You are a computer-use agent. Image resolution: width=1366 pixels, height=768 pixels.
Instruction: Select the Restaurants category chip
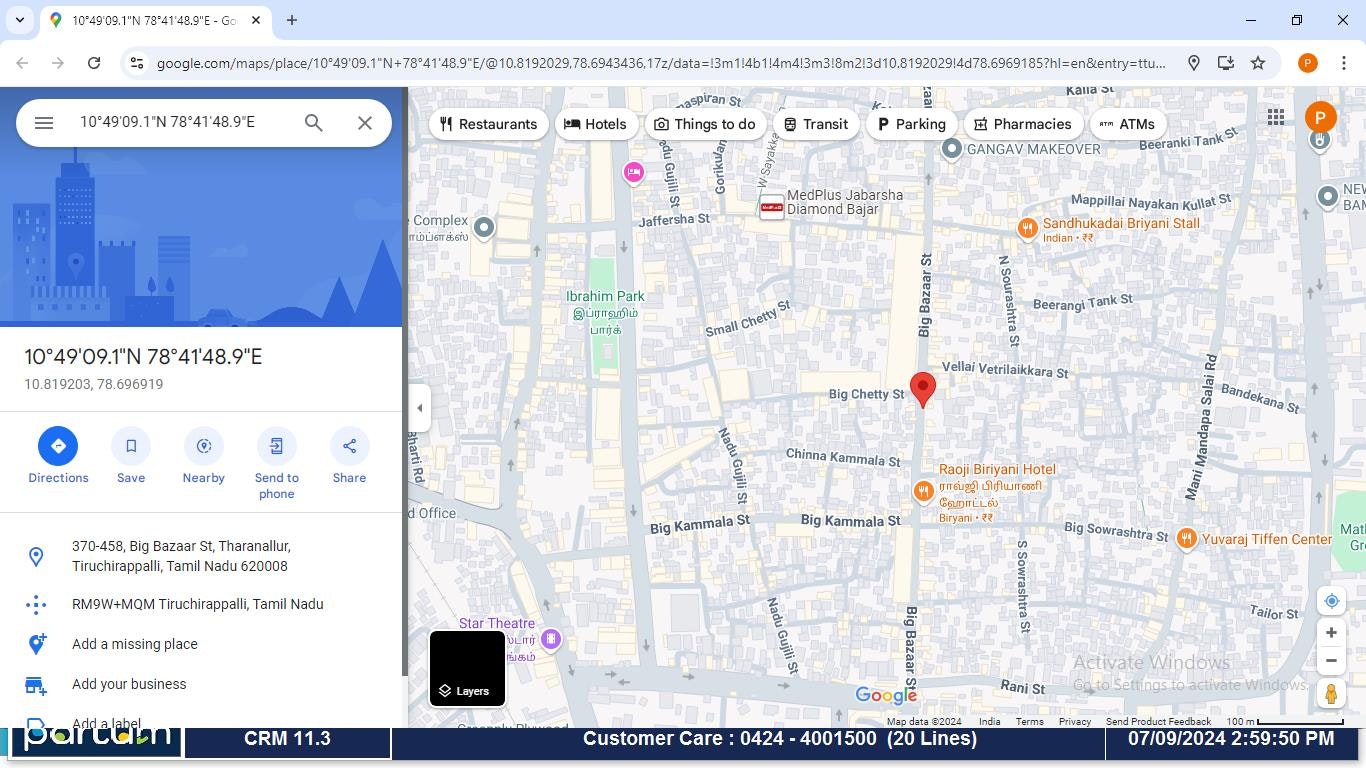(489, 124)
